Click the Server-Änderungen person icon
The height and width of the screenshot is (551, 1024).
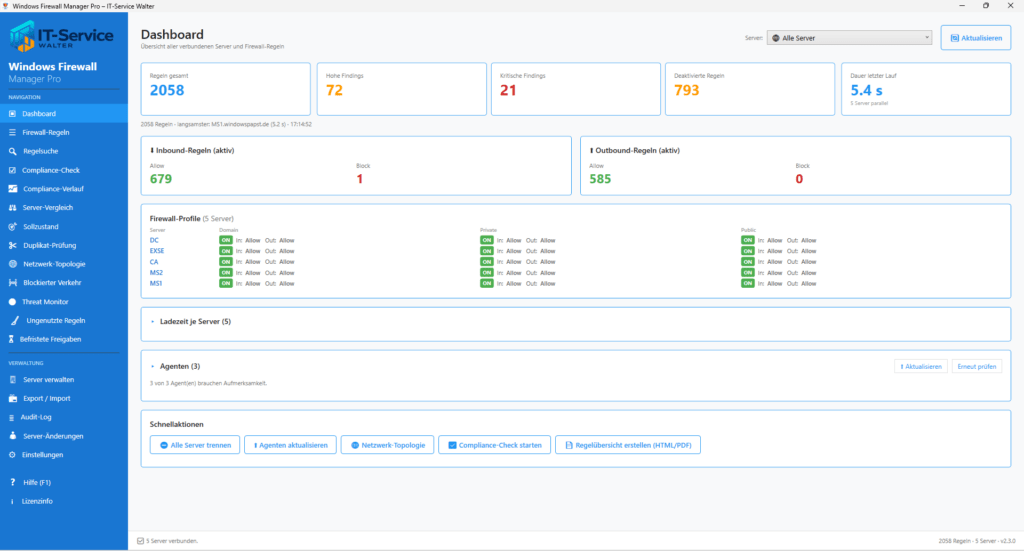point(12,435)
